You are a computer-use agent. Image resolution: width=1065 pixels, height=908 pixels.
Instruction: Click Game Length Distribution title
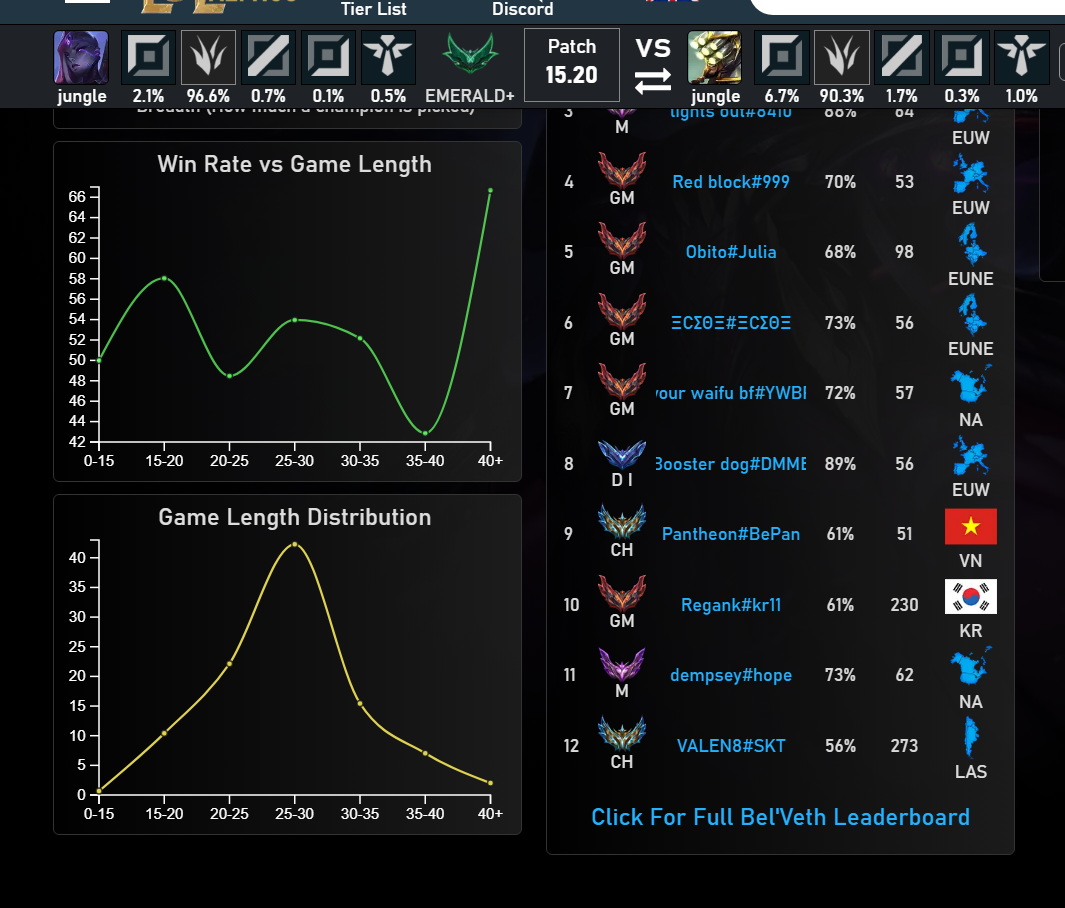point(294,517)
